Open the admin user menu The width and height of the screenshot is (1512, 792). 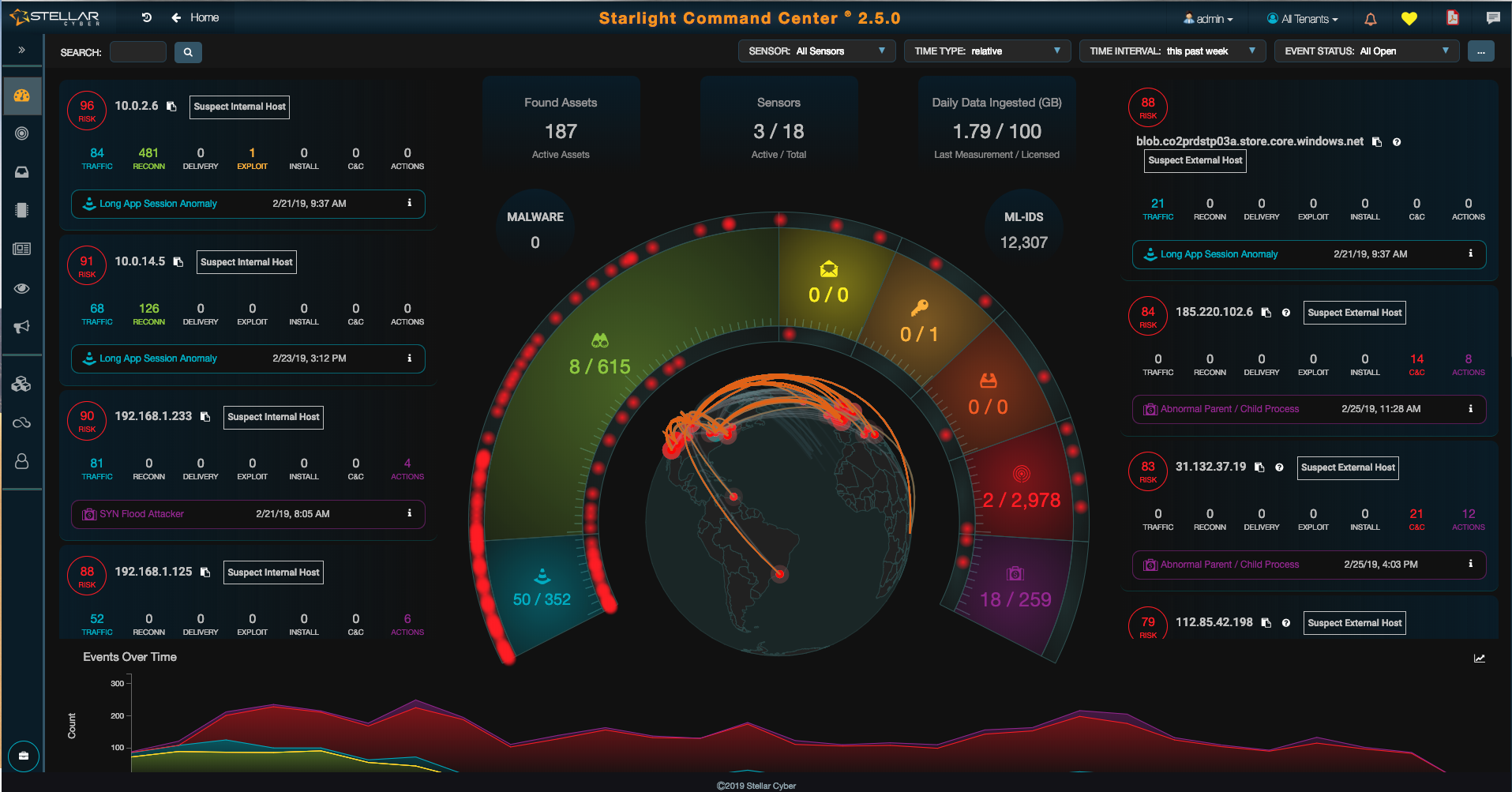tap(1208, 19)
